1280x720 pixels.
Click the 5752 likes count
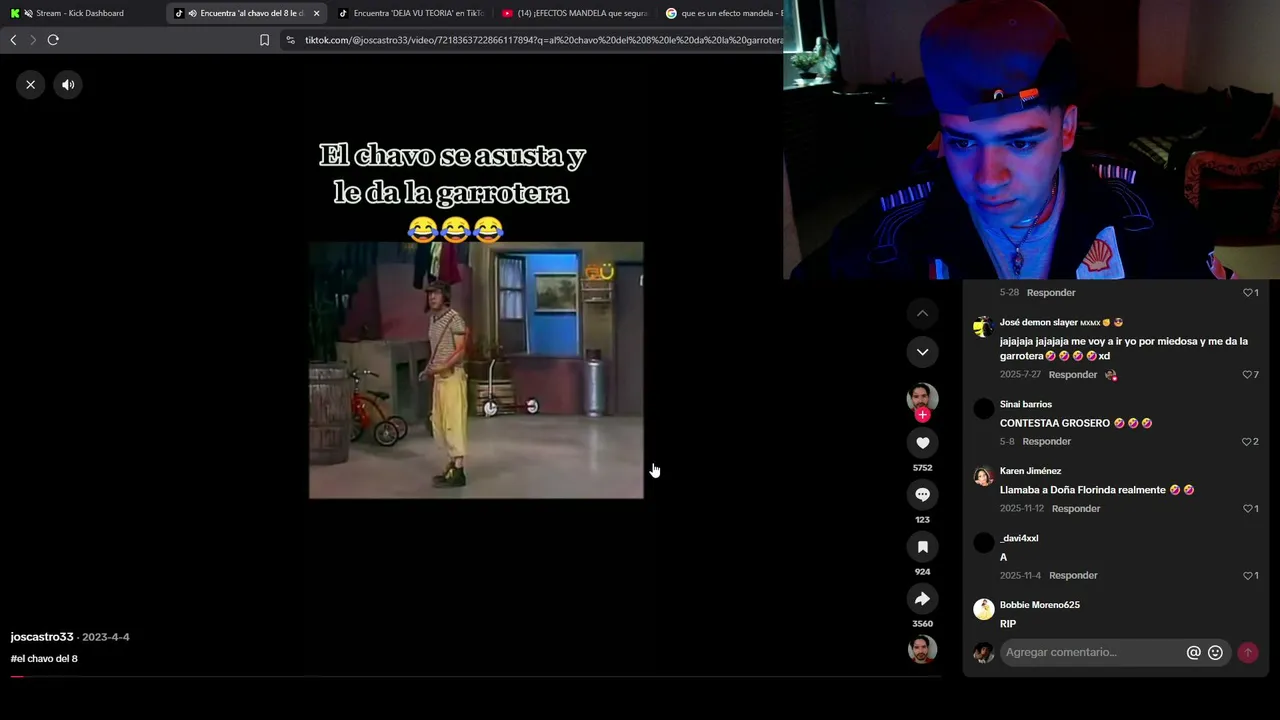click(x=922, y=468)
